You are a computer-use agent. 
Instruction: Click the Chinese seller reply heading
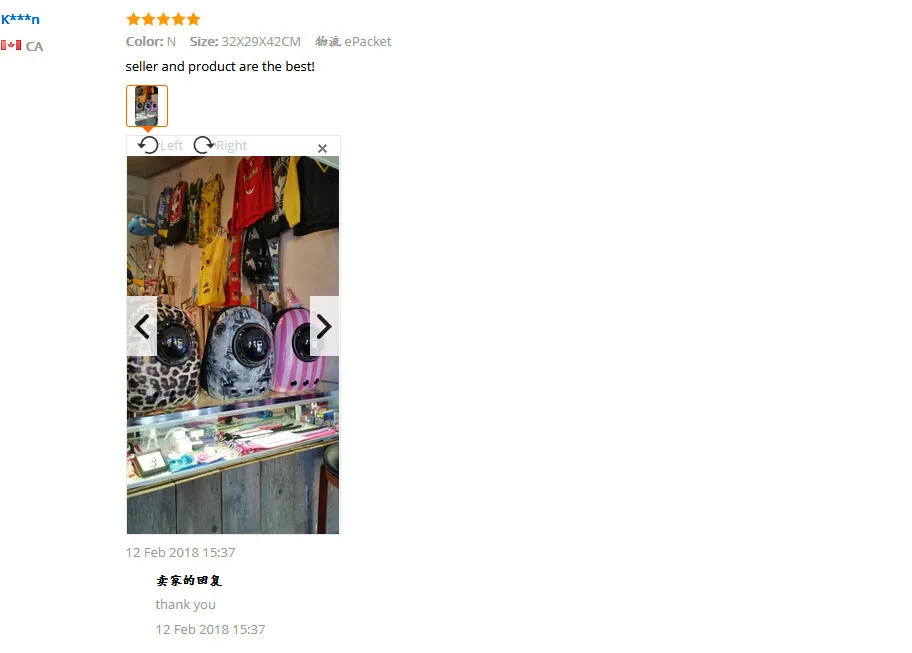(189, 580)
